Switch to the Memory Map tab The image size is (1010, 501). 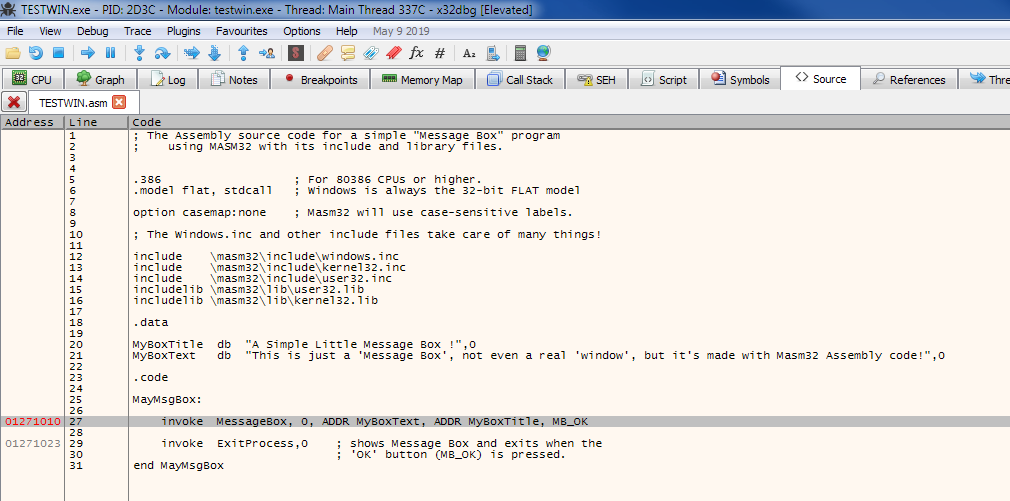(x=422, y=79)
